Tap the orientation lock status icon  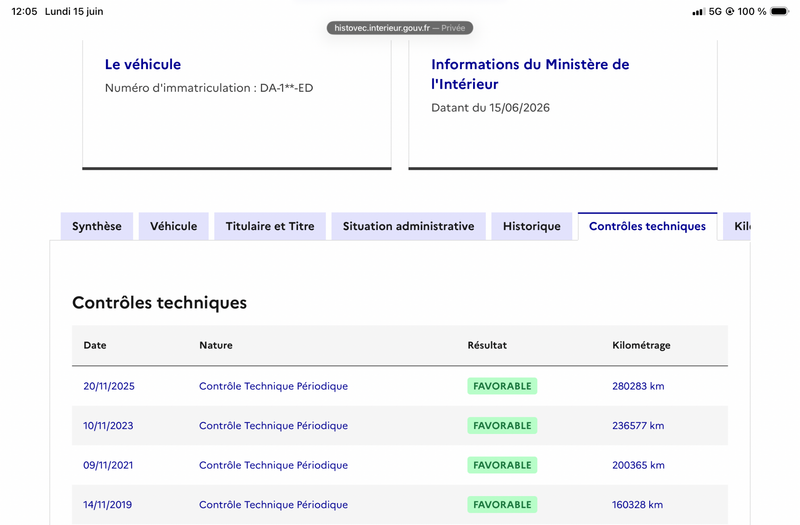(730, 11)
